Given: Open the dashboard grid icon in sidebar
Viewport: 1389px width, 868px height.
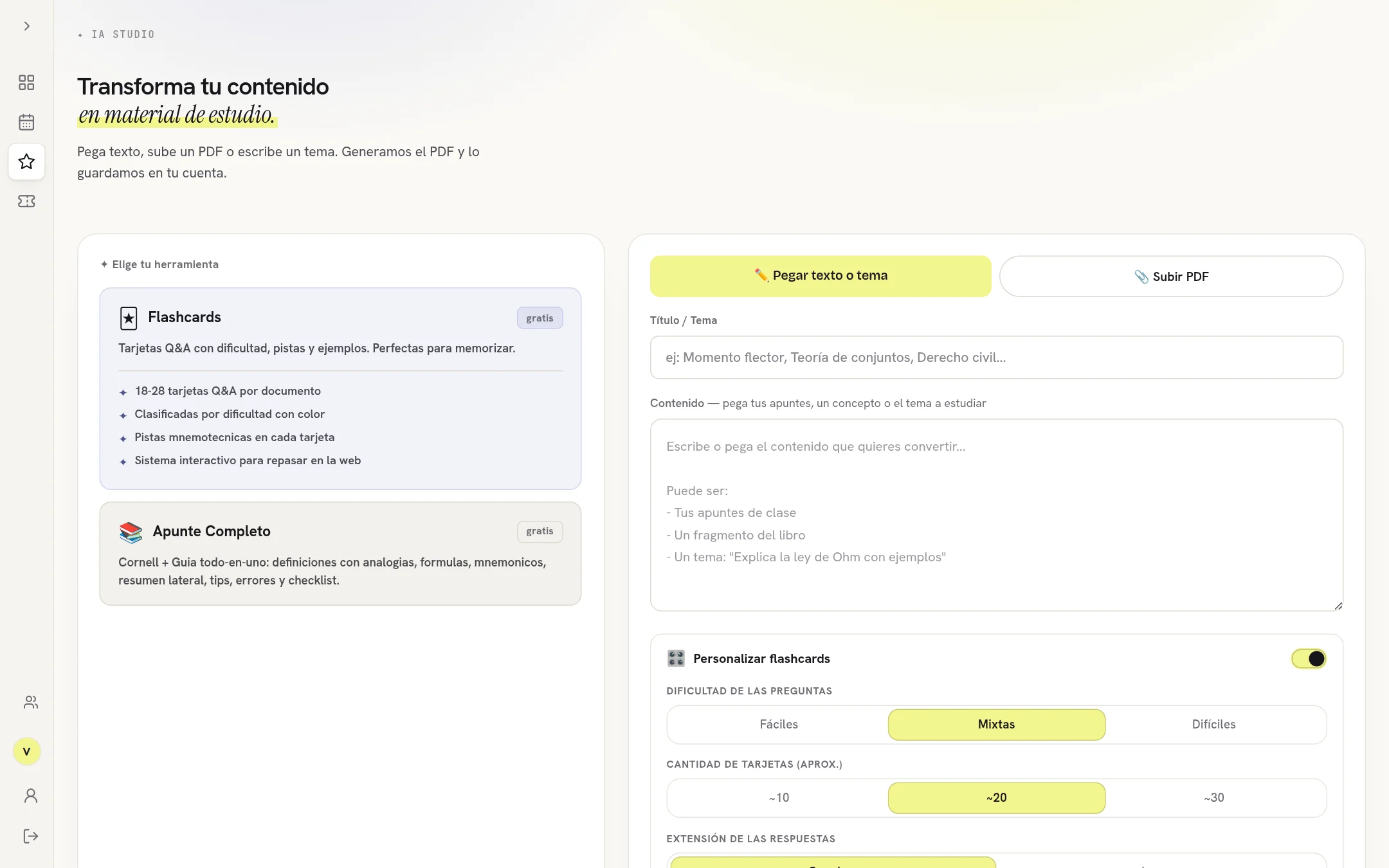Looking at the screenshot, I should [x=26, y=82].
